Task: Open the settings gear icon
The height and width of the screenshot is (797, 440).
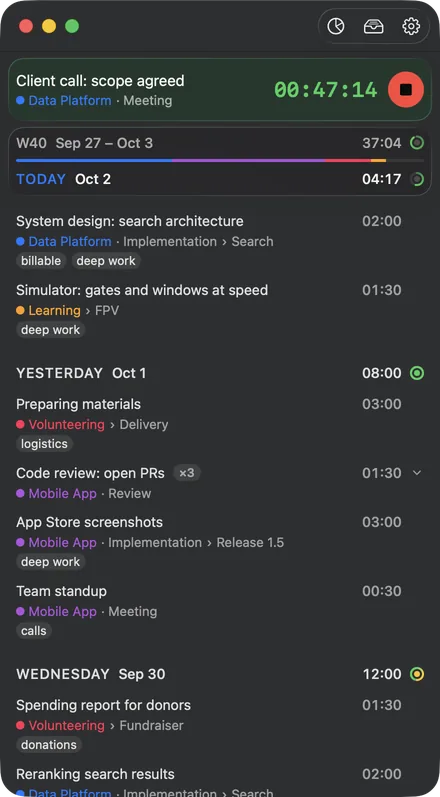Action: pos(411,26)
